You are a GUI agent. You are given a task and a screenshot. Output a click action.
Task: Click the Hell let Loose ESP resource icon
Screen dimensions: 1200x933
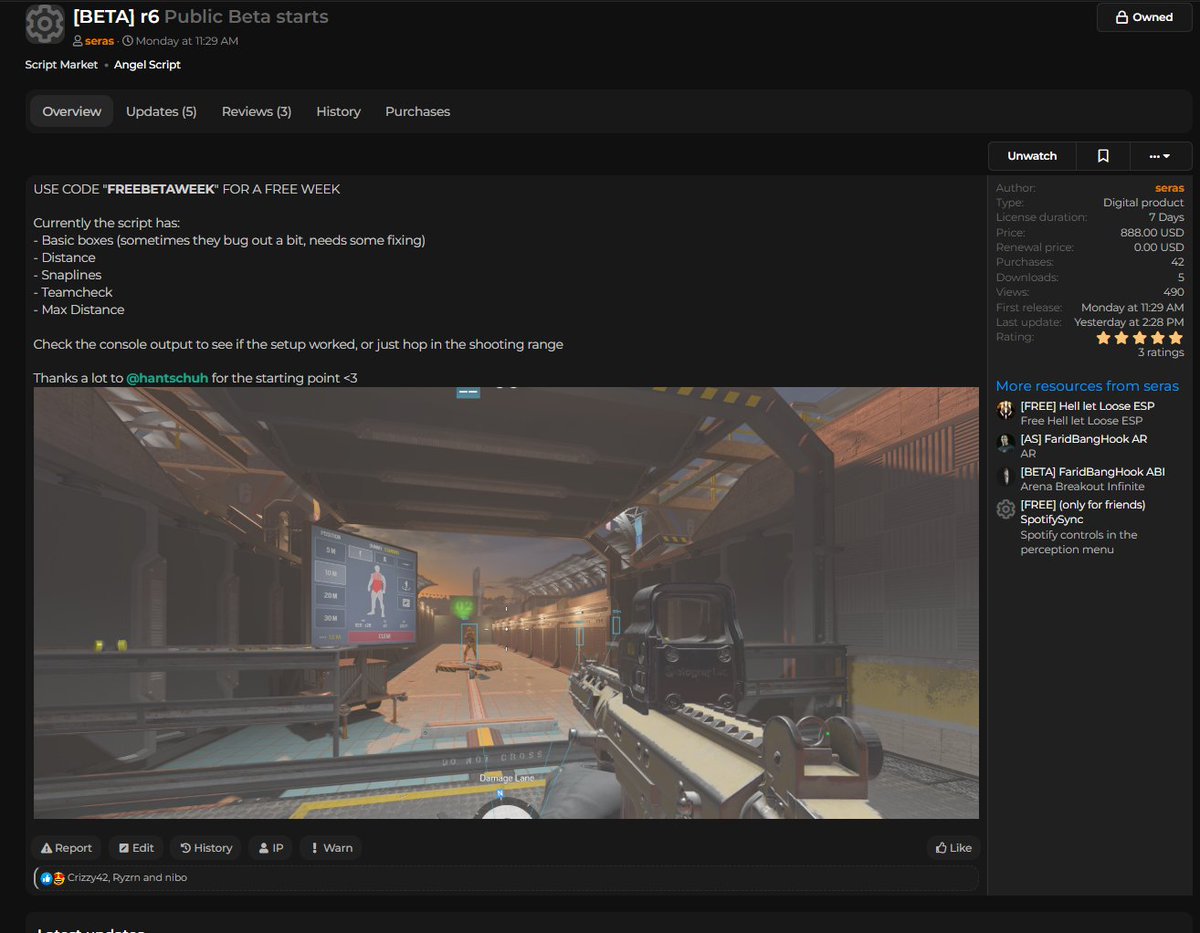click(x=1006, y=410)
